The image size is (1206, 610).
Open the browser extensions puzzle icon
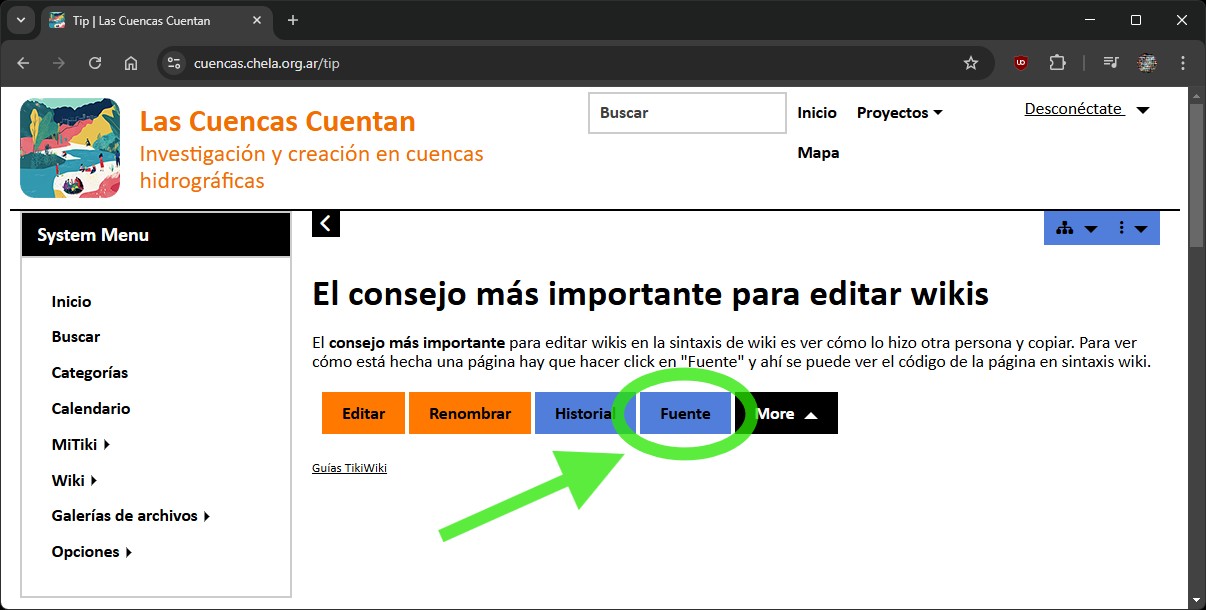click(x=1057, y=63)
